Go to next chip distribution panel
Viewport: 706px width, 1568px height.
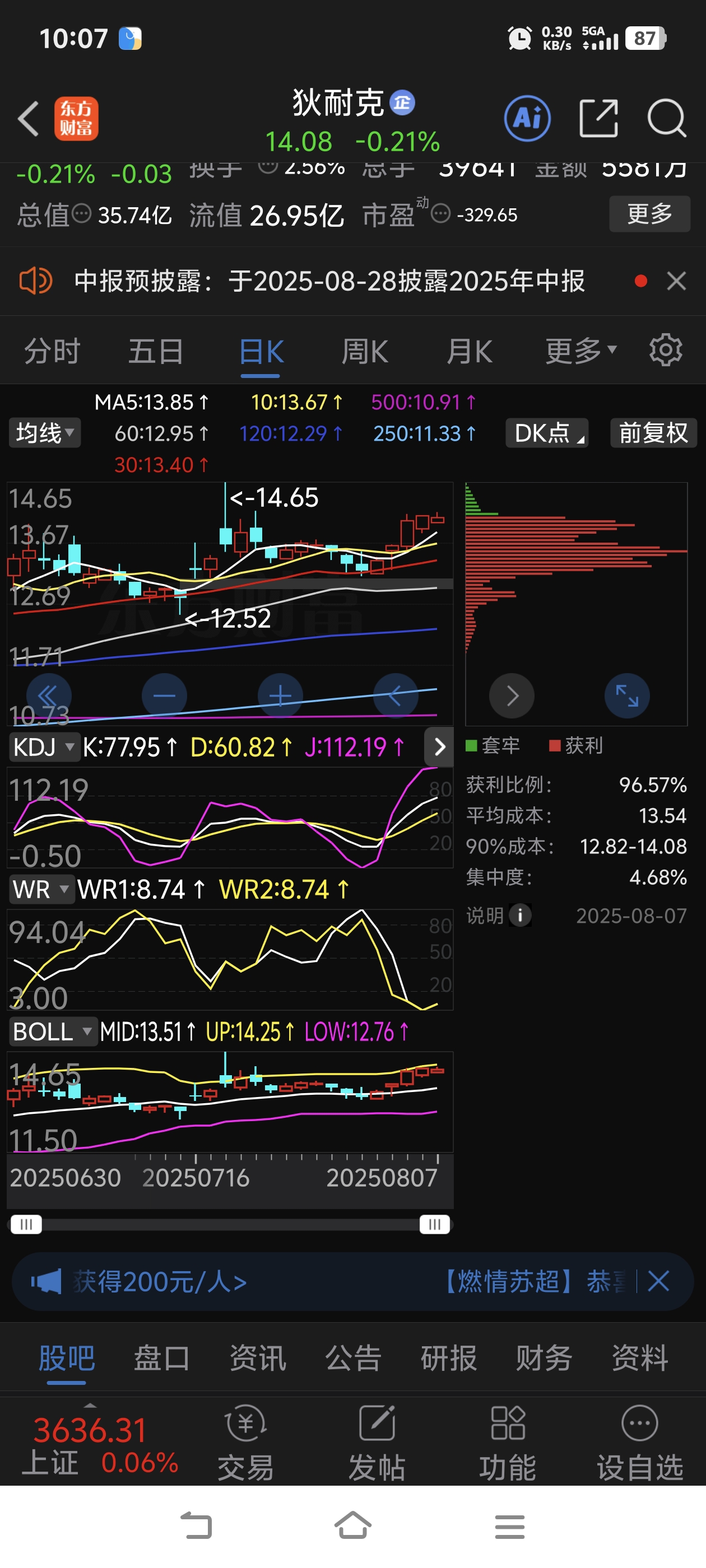pyautogui.click(x=512, y=696)
